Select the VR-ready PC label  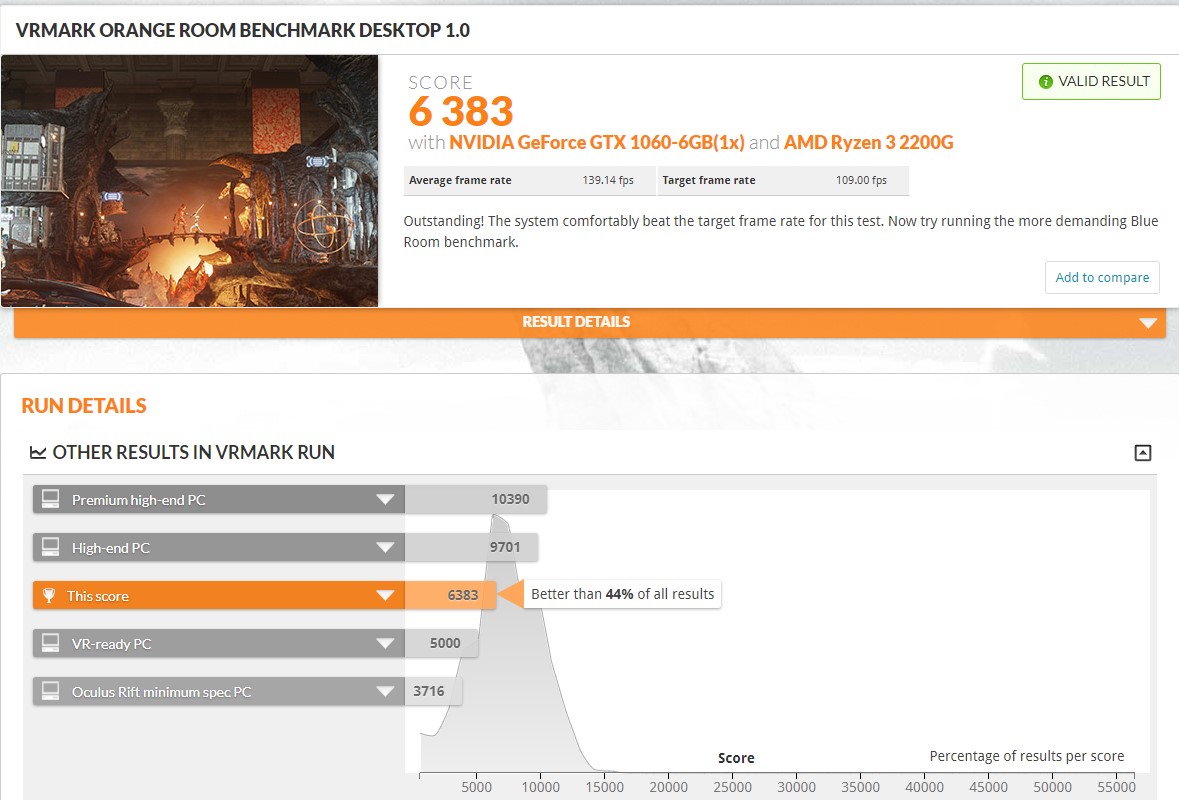click(111, 644)
